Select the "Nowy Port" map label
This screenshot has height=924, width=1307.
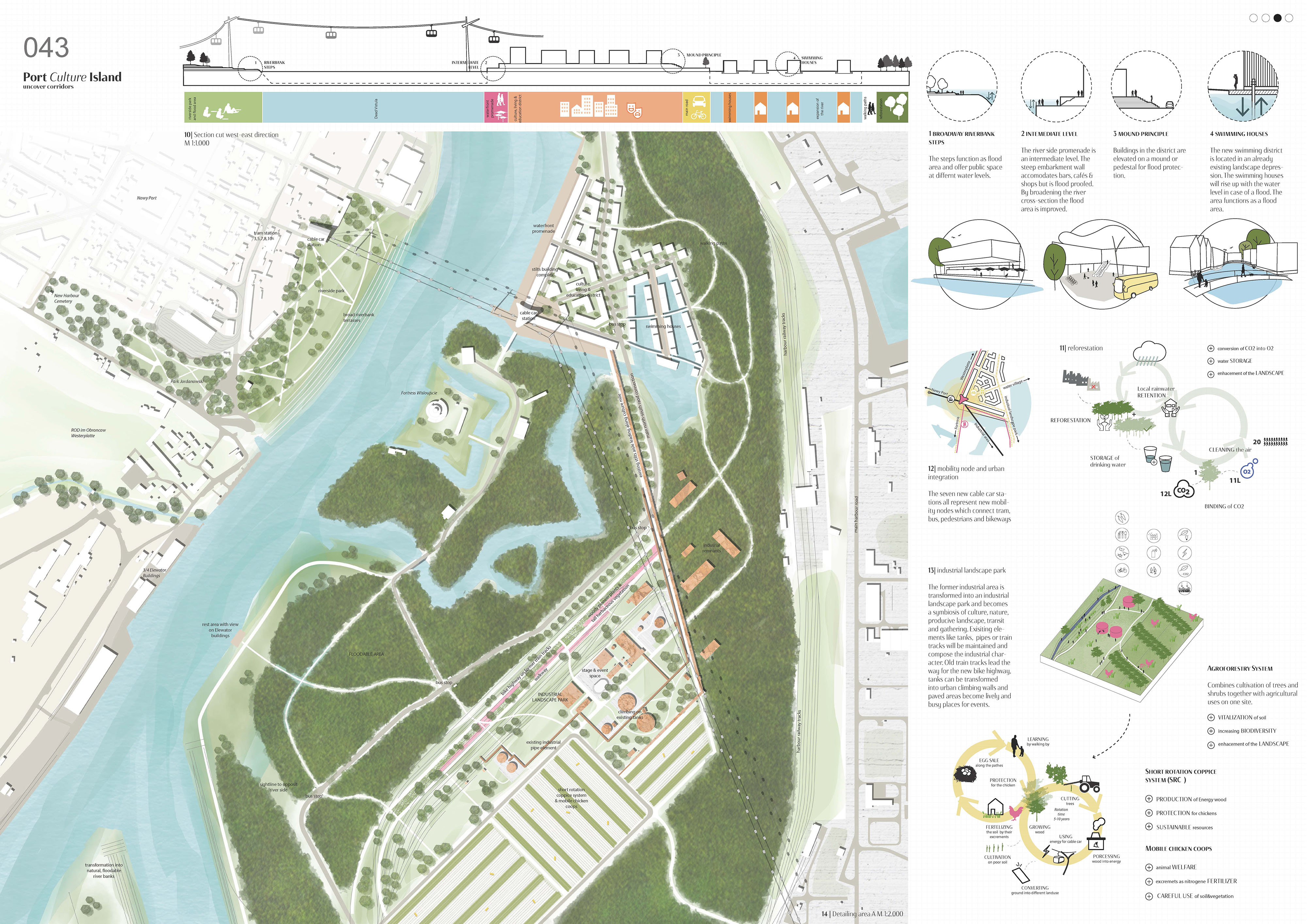pos(146,198)
